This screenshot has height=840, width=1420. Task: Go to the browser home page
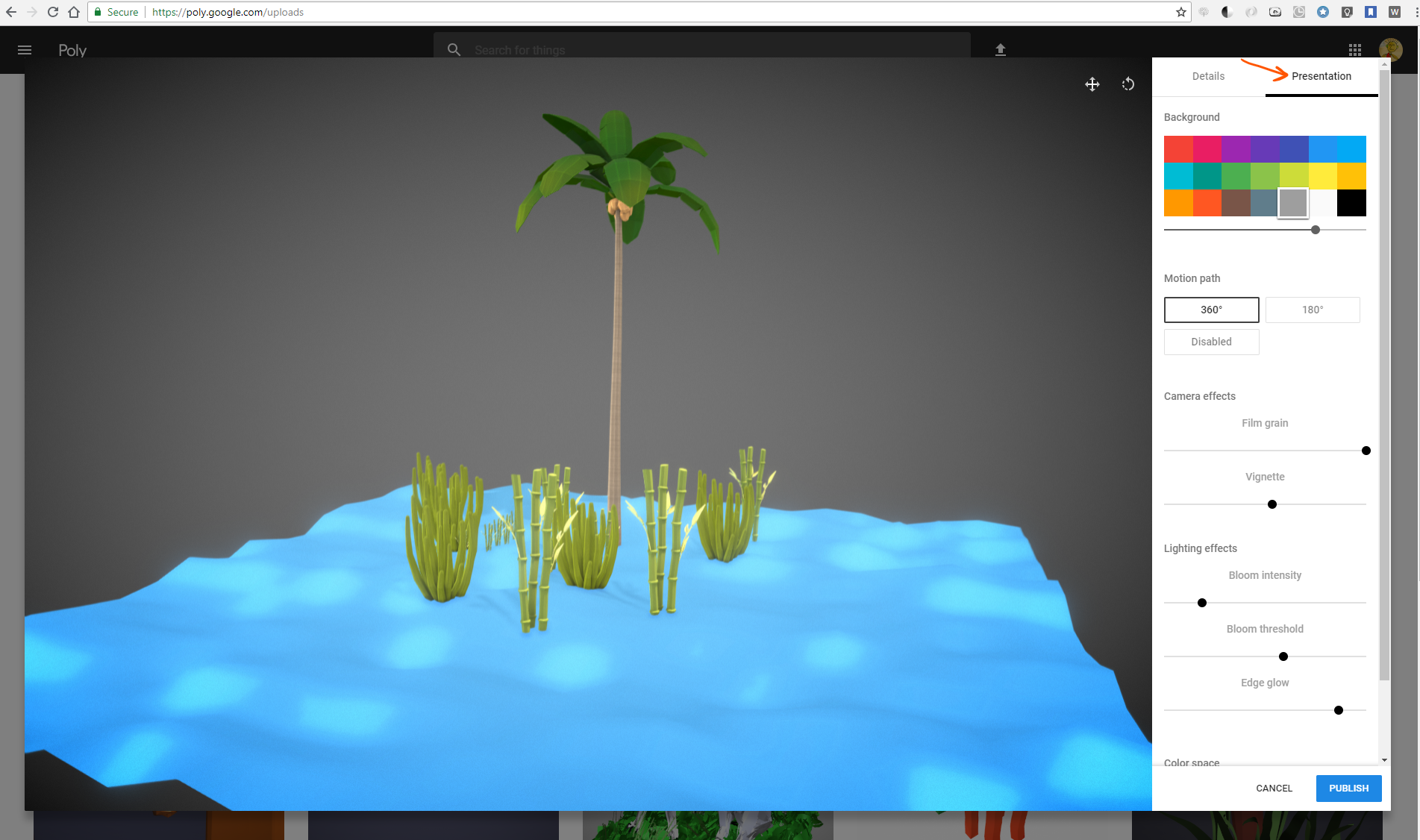click(73, 12)
